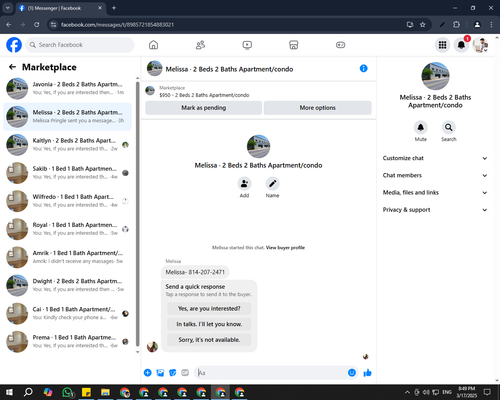Open the account profile picture menu

480,45
